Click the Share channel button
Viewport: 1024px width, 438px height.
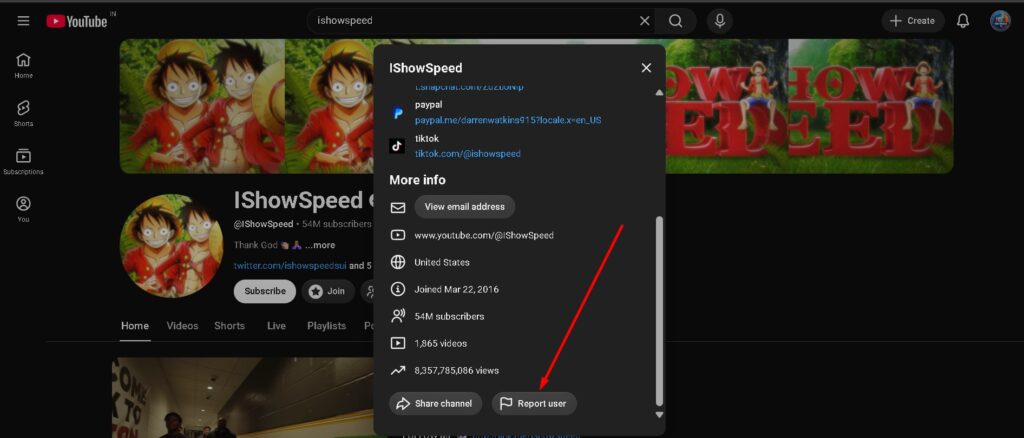436,403
